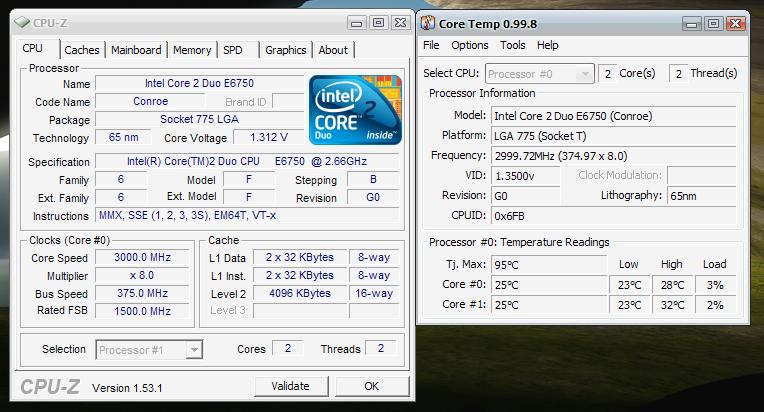The width and height of the screenshot is (764, 412).
Task: Click the Tj. Max value 95°C
Action: pyautogui.click(x=549, y=265)
